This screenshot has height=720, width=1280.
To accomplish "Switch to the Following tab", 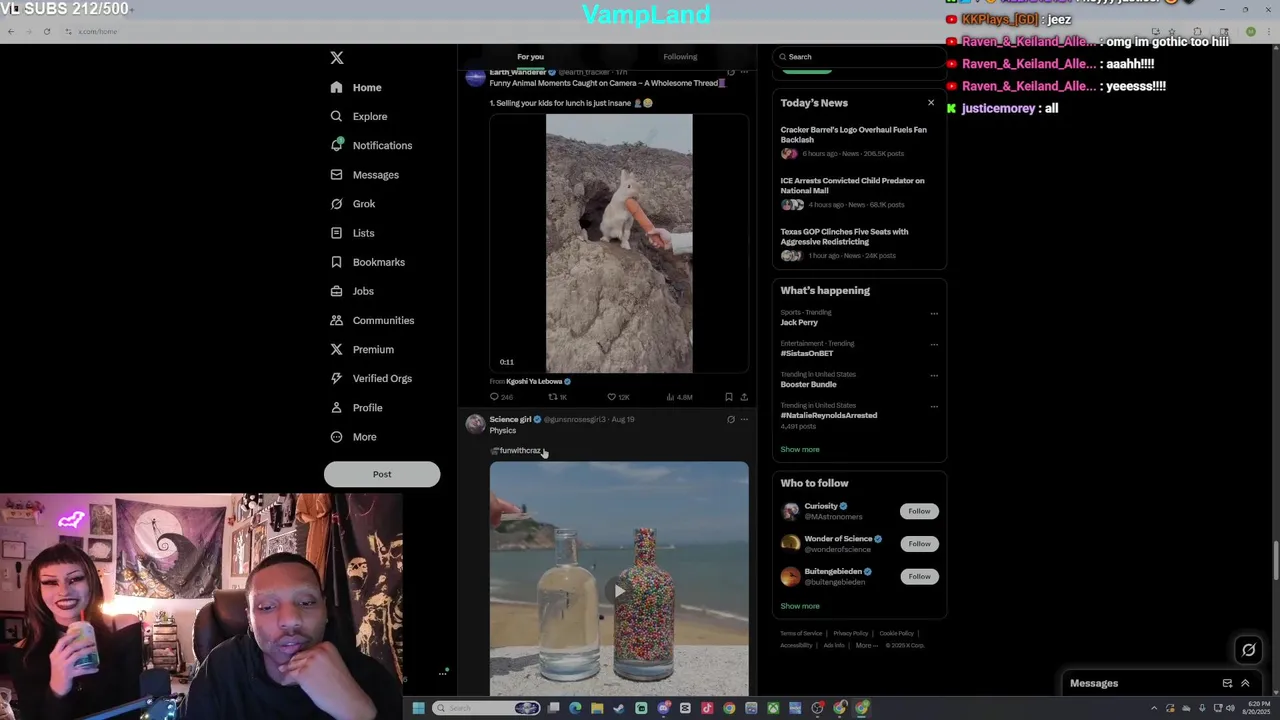I will click(680, 57).
